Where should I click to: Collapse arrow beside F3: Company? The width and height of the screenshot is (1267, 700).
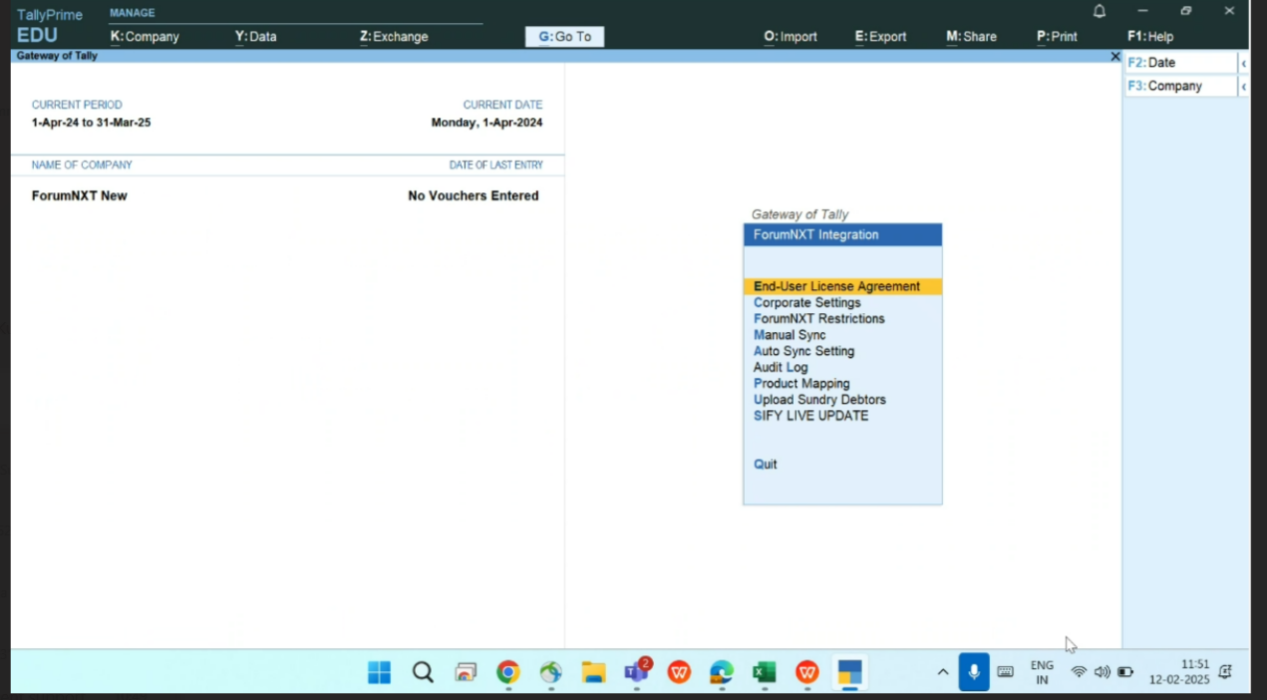(x=1243, y=87)
